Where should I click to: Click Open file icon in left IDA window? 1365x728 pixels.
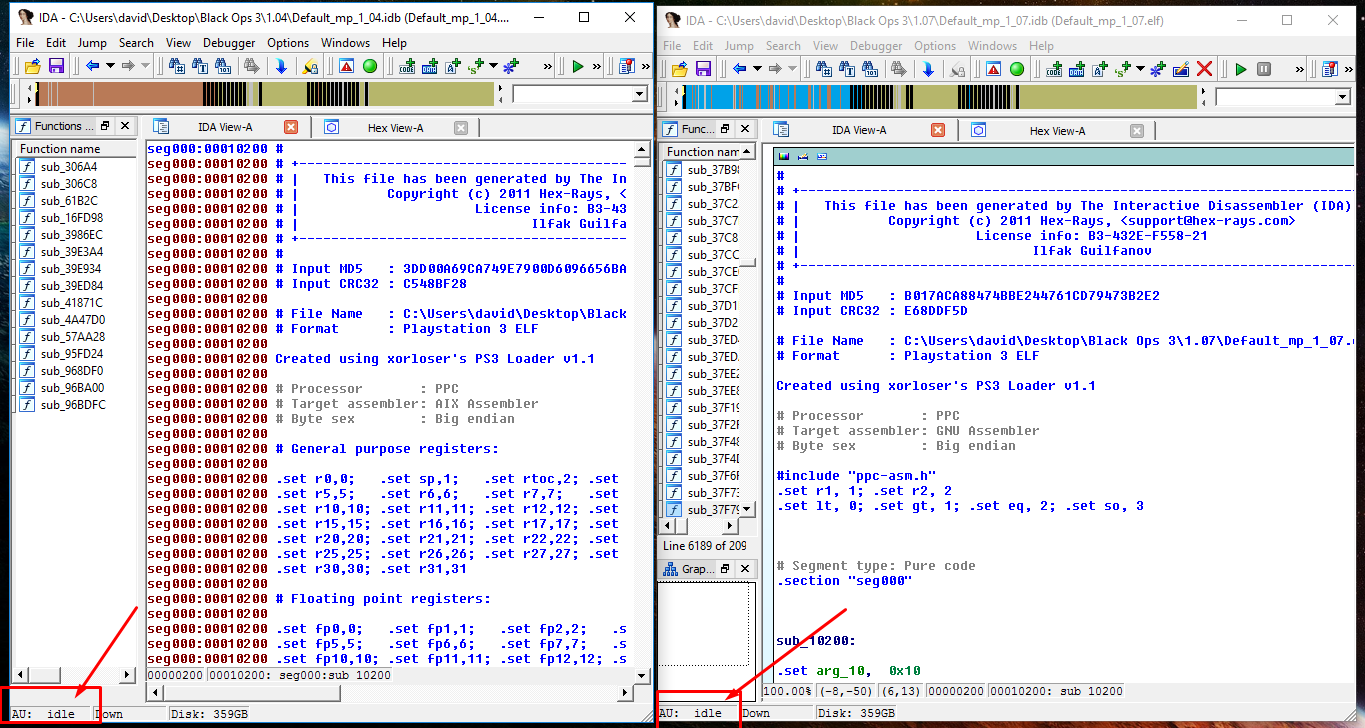tap(32, 66)
